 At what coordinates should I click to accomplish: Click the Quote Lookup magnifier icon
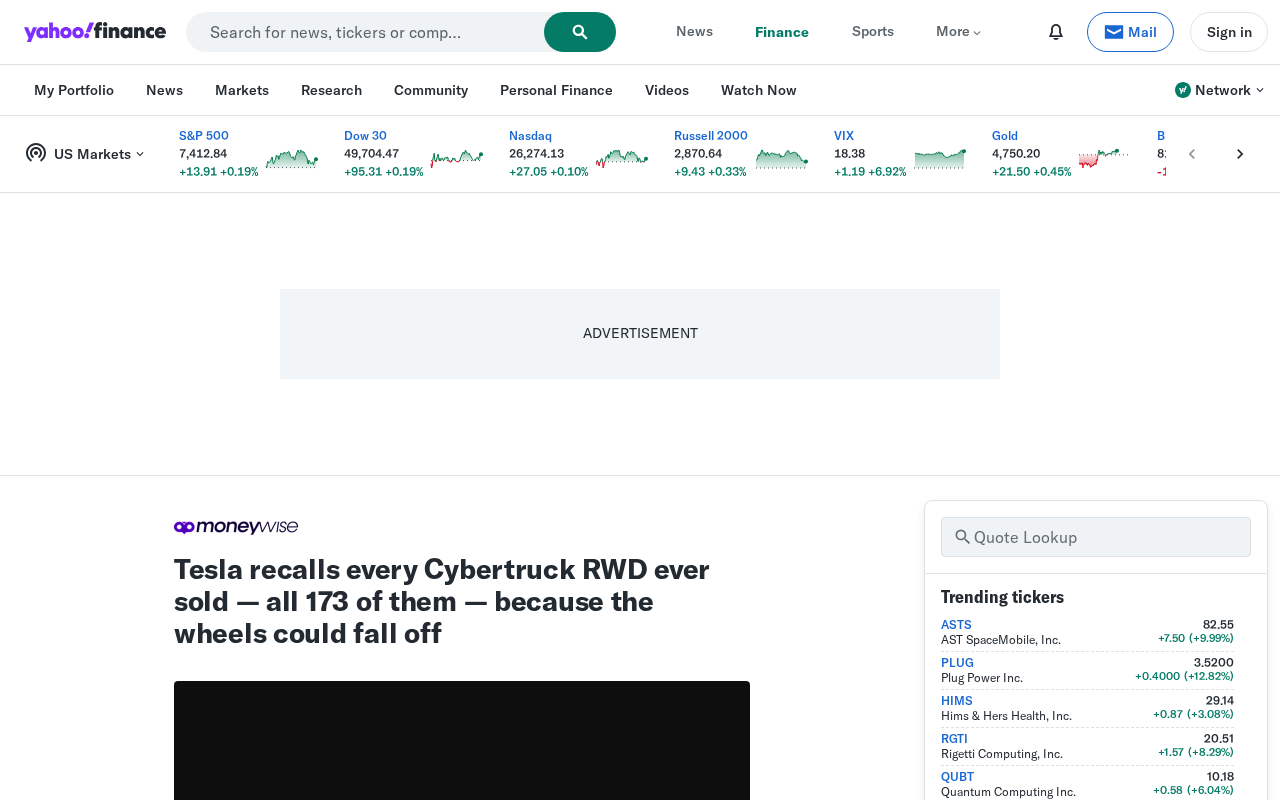point(963,537)
